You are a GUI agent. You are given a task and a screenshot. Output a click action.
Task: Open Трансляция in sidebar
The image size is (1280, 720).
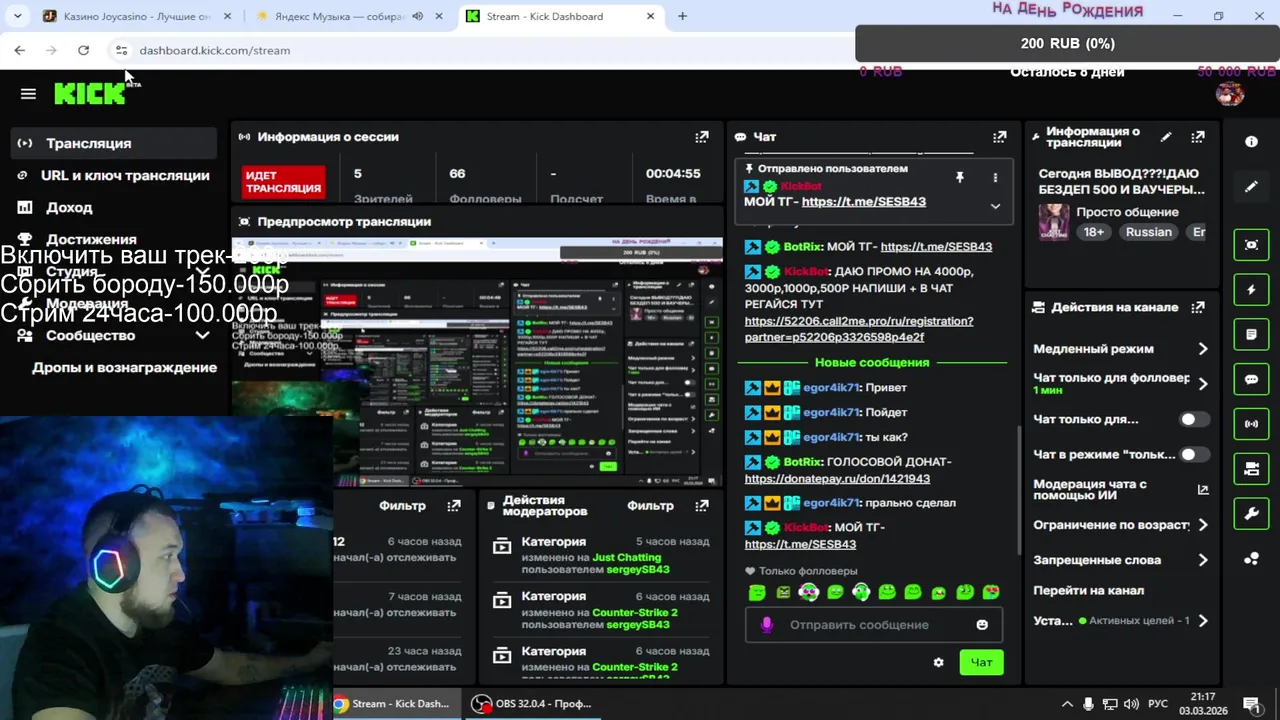pyautogui.click(x=114, y=143)
